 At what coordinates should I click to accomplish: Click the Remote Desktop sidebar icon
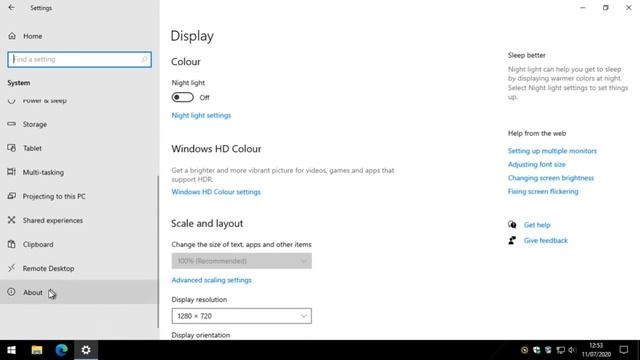coord(11,268)
